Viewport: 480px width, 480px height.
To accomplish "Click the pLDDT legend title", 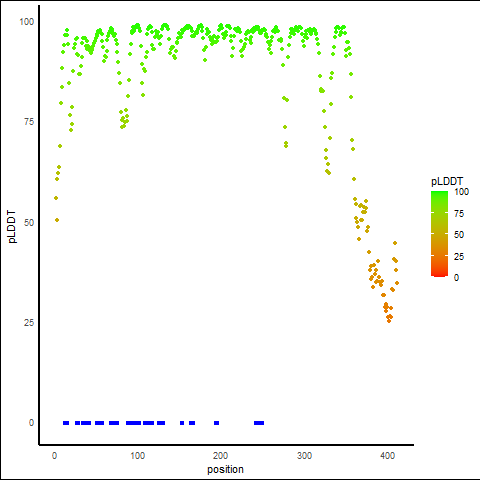I will [447, 181].
